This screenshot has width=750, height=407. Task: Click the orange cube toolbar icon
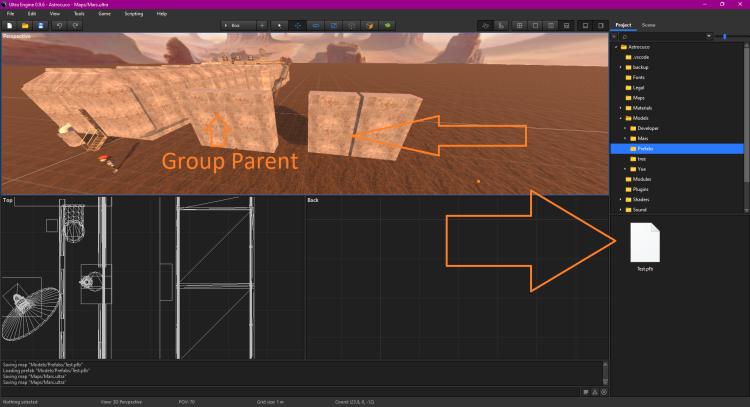367,24
